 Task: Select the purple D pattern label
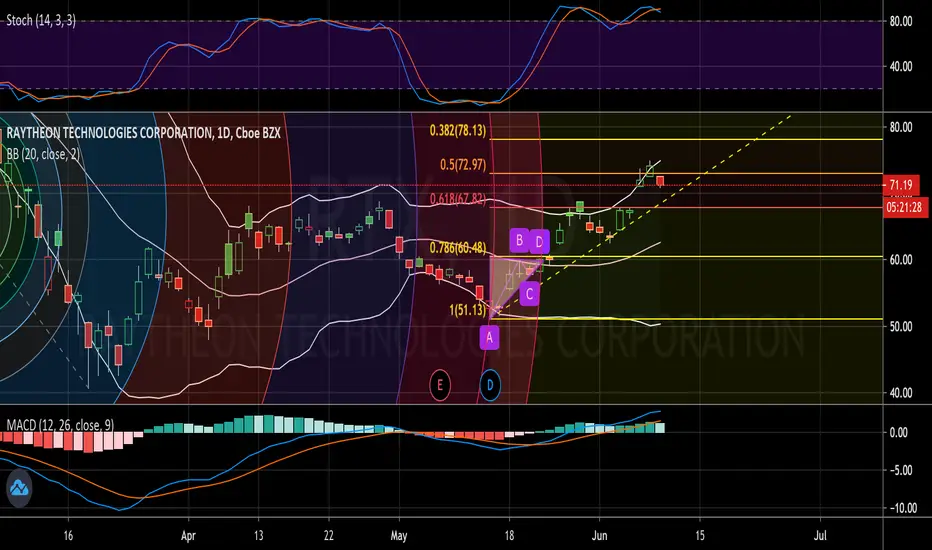coord(539,241)
